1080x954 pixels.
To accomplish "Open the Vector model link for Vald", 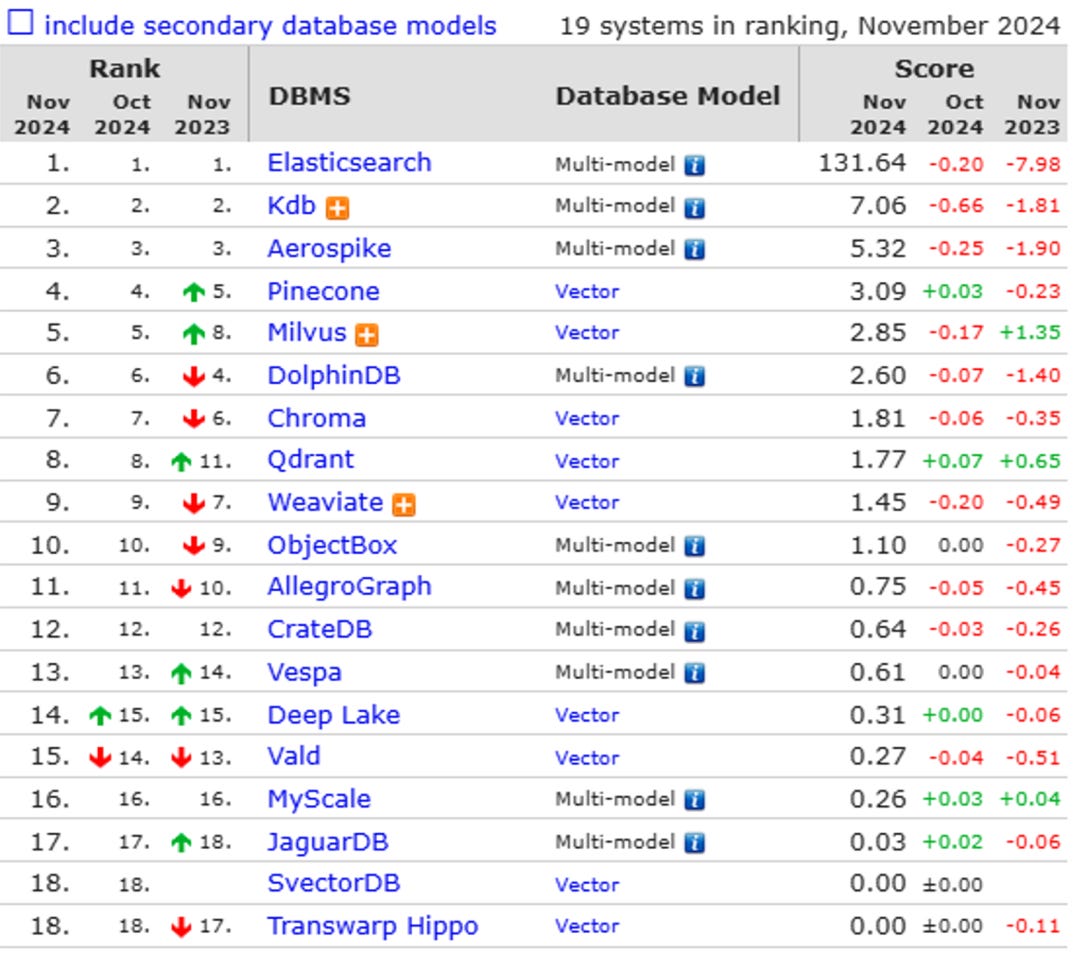I will coord(587,758).
